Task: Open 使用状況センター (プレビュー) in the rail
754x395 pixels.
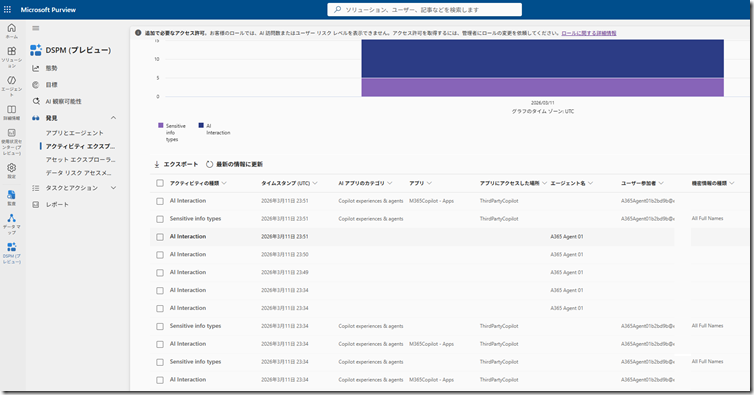Action: pyautogui.click(x=12, y=142)
